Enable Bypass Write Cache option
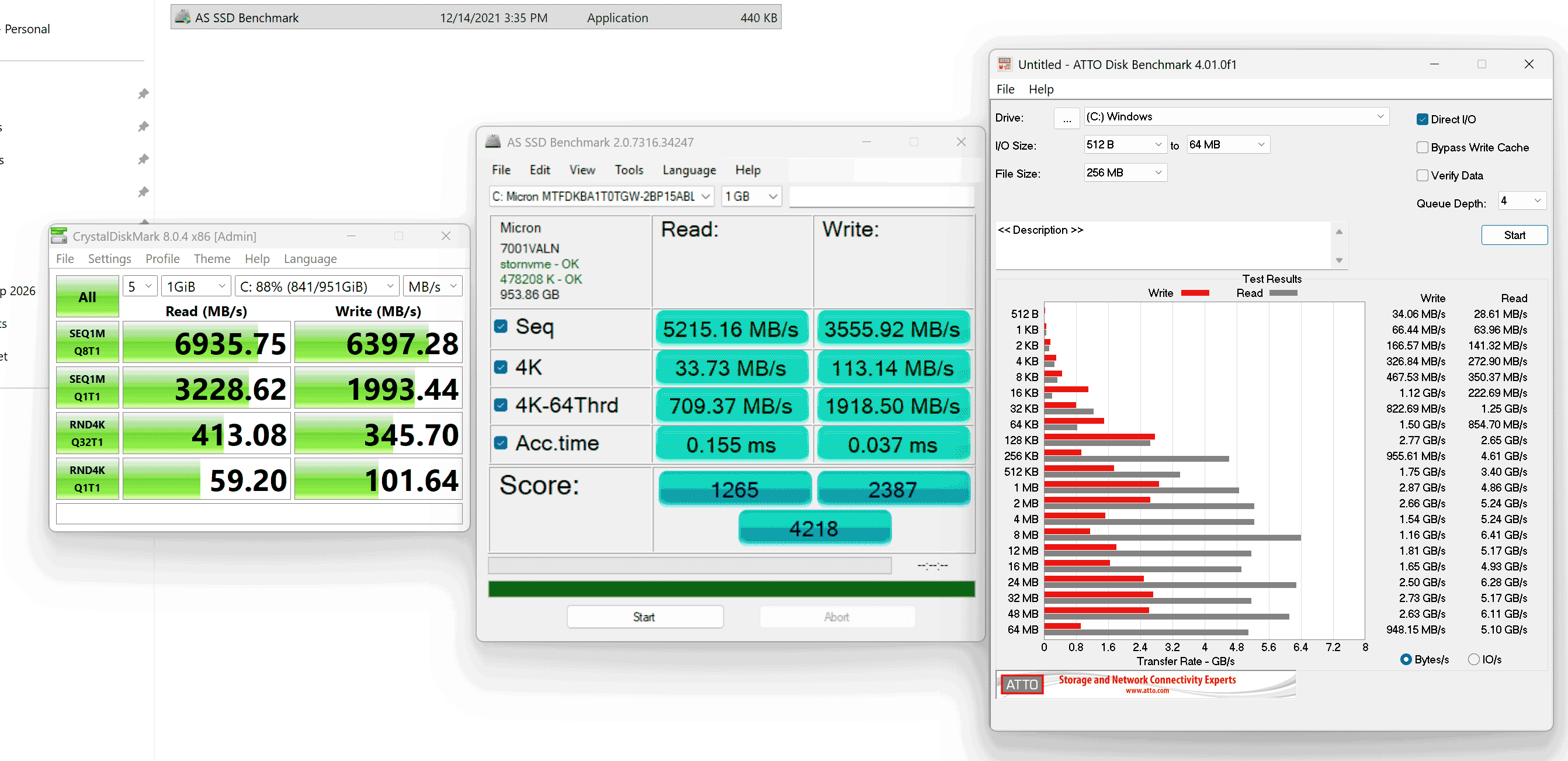The image size is (1568, 761). (1423, 147)
